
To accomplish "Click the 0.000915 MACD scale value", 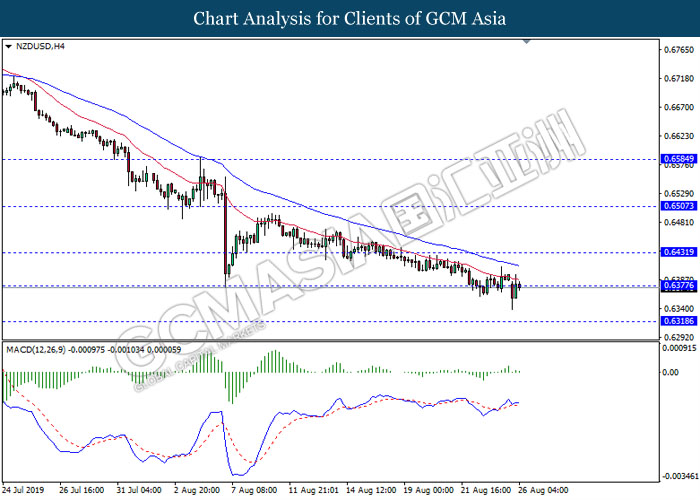I will click(x=679, y=348).
